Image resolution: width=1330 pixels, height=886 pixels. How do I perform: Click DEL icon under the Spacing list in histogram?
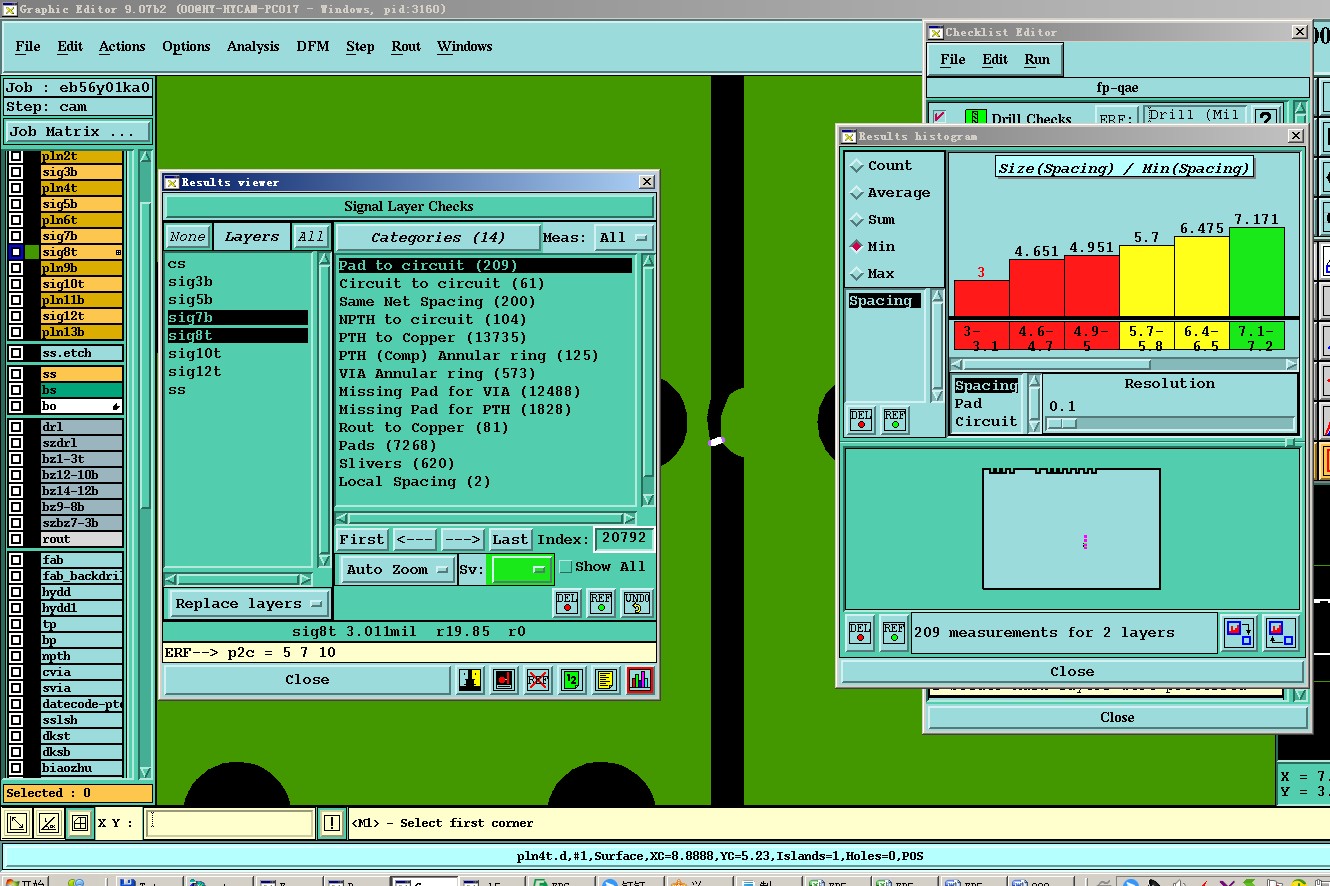(861, 420)
